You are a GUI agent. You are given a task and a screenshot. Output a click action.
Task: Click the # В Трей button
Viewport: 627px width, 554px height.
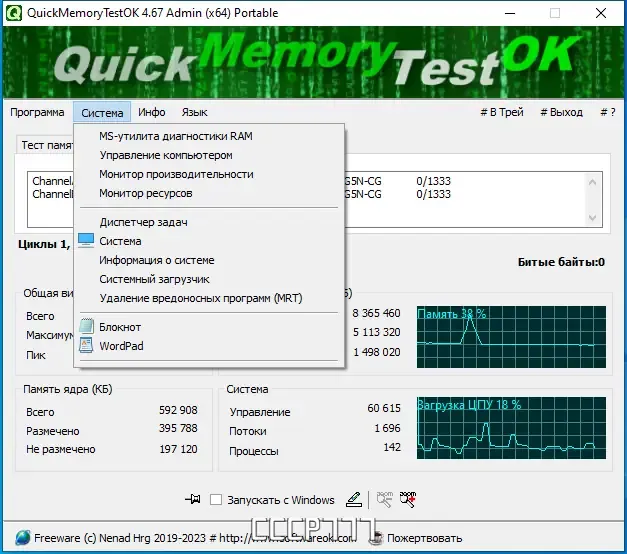502,112
